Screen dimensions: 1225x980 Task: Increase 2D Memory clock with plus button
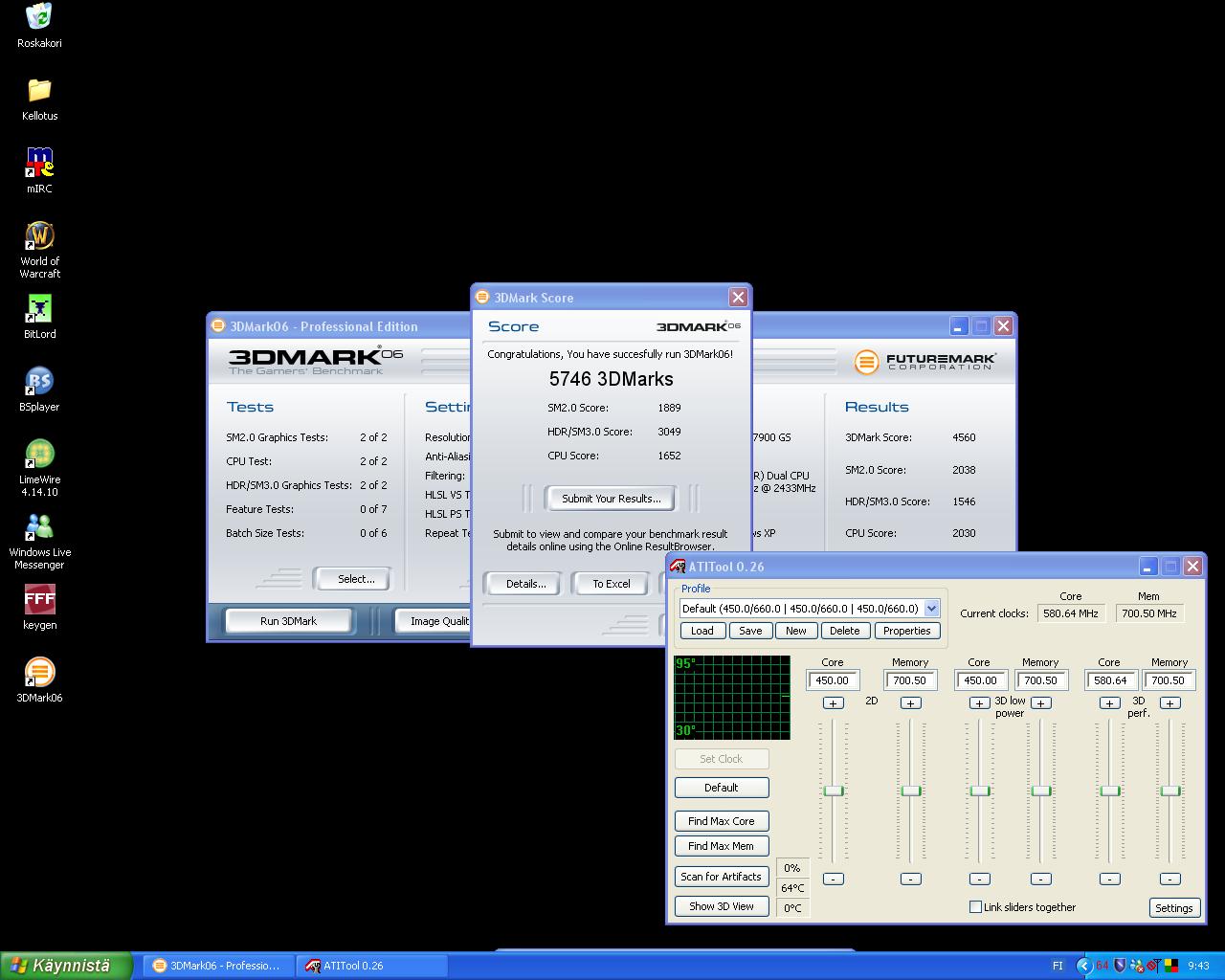pyautogui.click(x=911, y=703)
